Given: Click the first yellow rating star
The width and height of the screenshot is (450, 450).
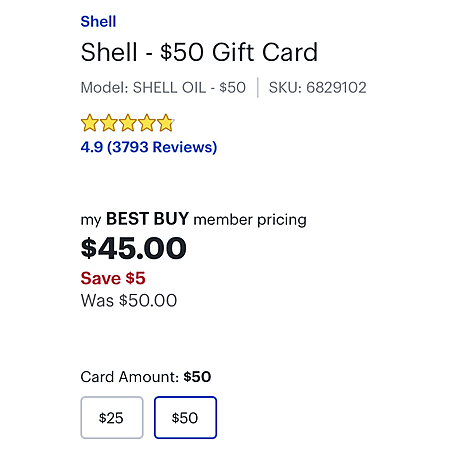Looking at the screenshot, I should [89, 123].
